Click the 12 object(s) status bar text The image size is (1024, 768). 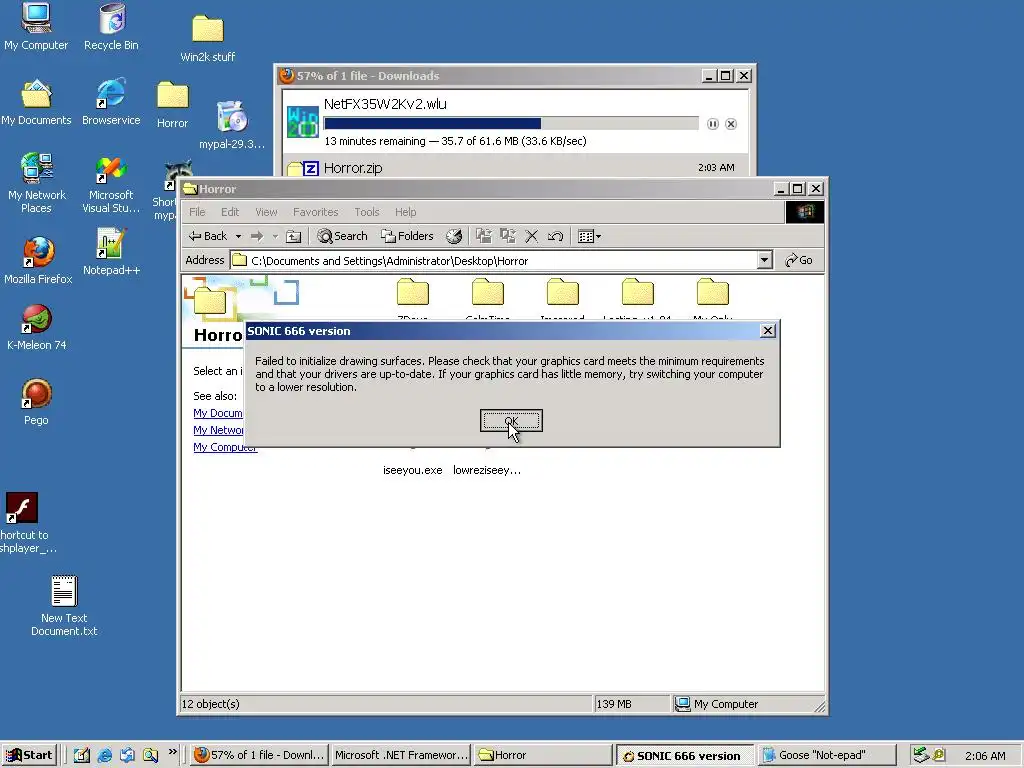coord(210,704)
